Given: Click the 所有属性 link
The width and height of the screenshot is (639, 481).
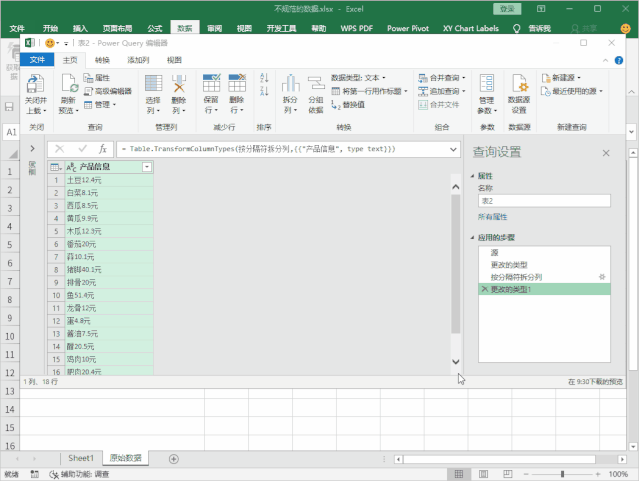Looking at the screenshot, I should (492, 217).
